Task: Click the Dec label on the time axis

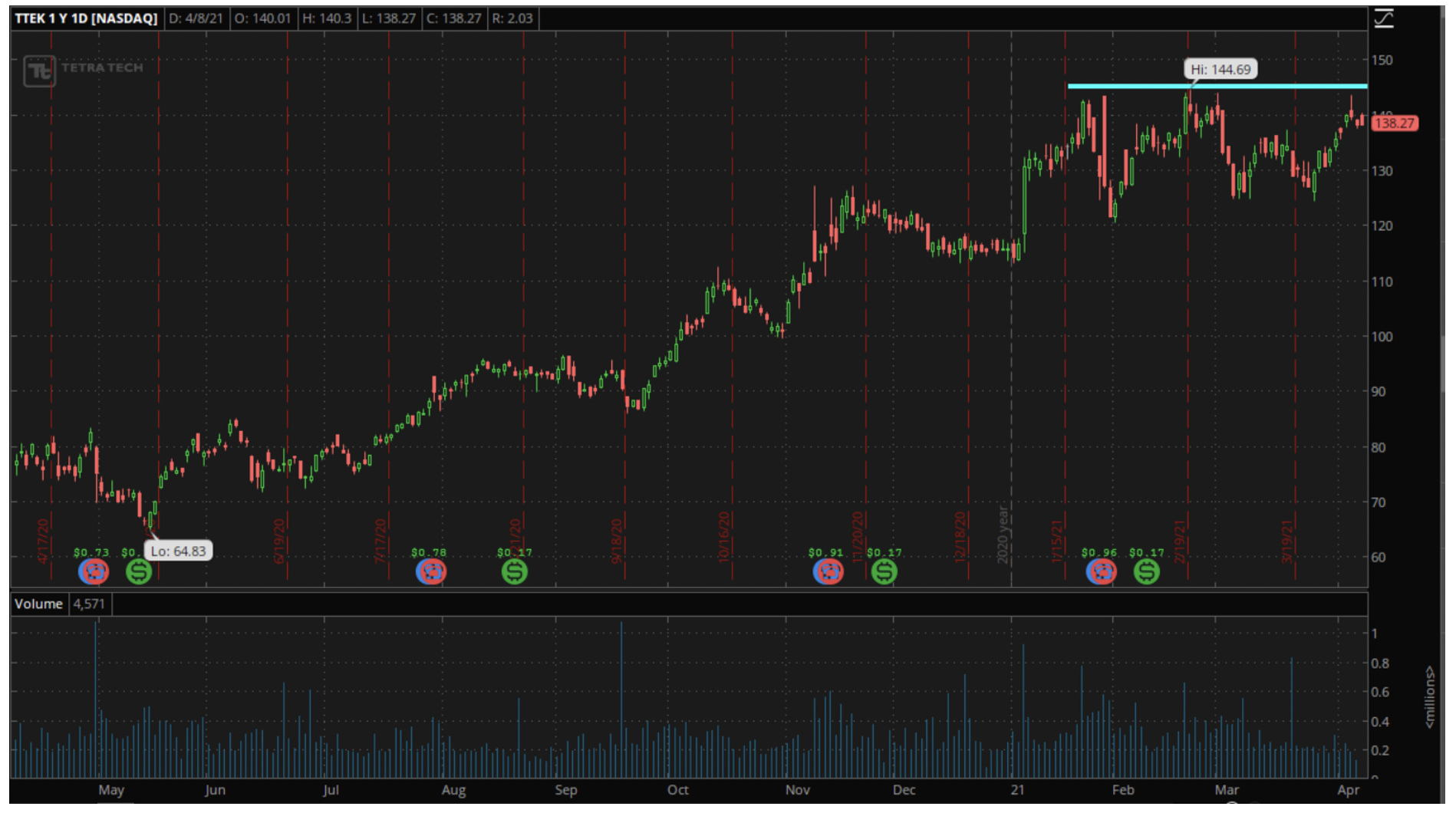Action: (904, 790)
